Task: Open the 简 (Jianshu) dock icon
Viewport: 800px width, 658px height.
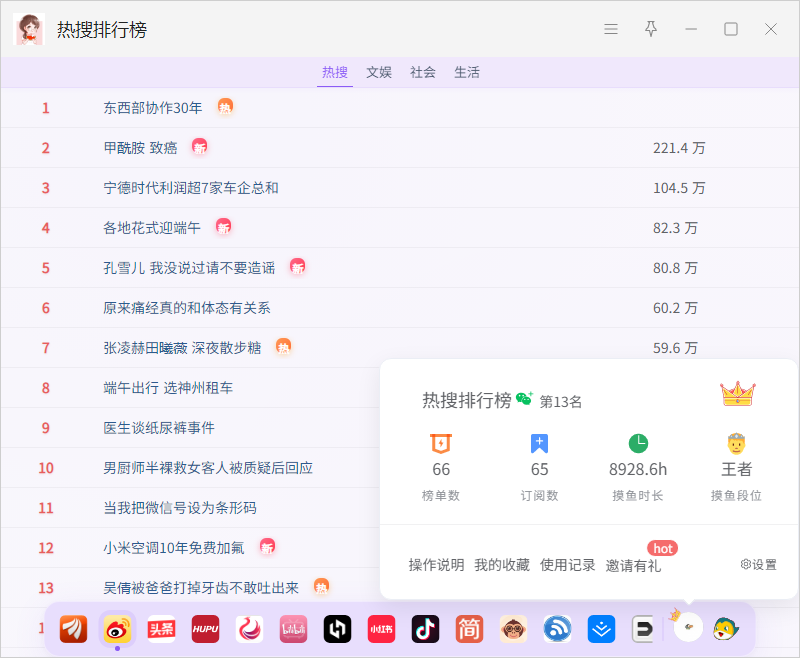Action: pos(469,629)
